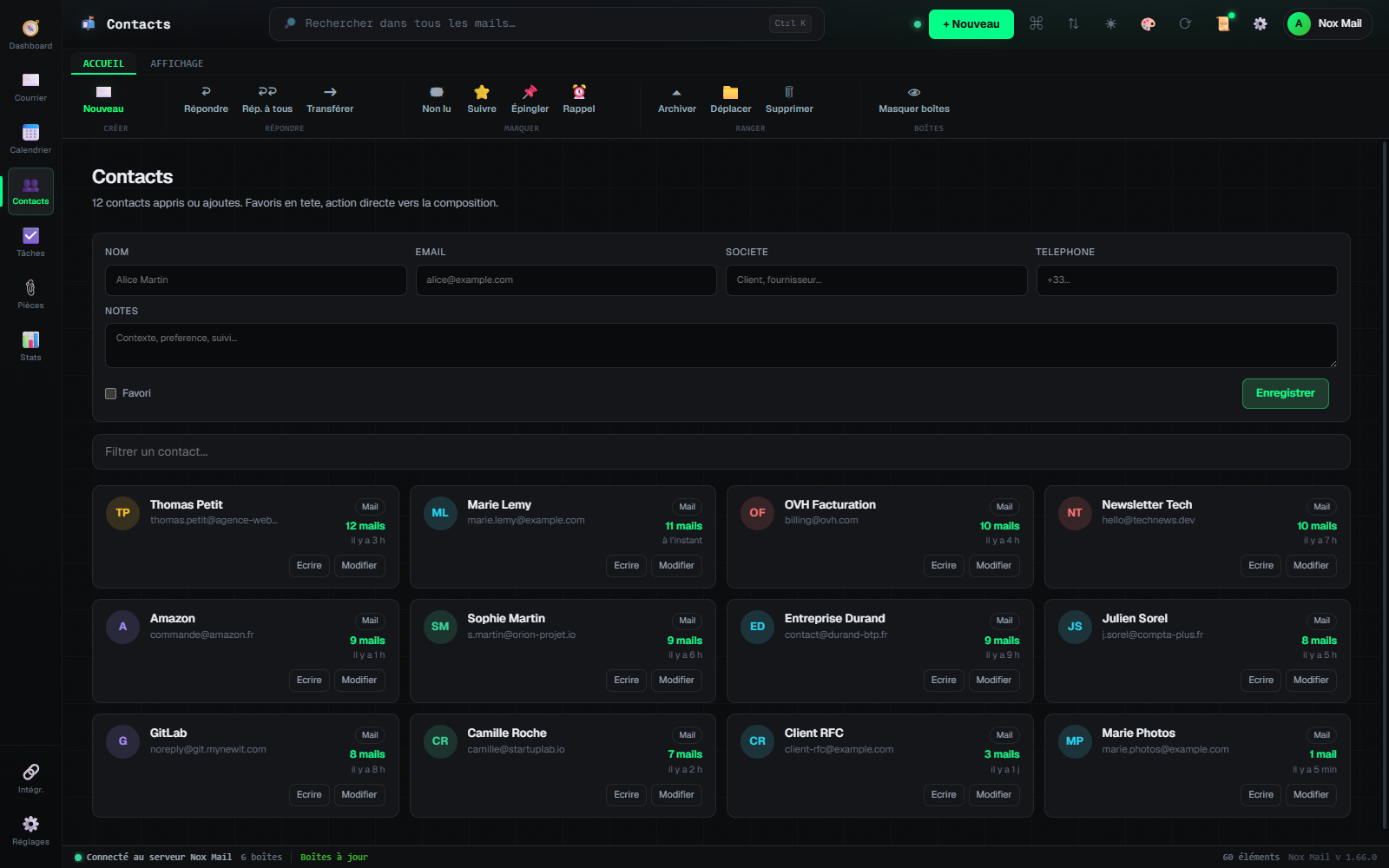1389x868 pixels.
Task: Click the refresh icon in header
Action: [1185, 24]
